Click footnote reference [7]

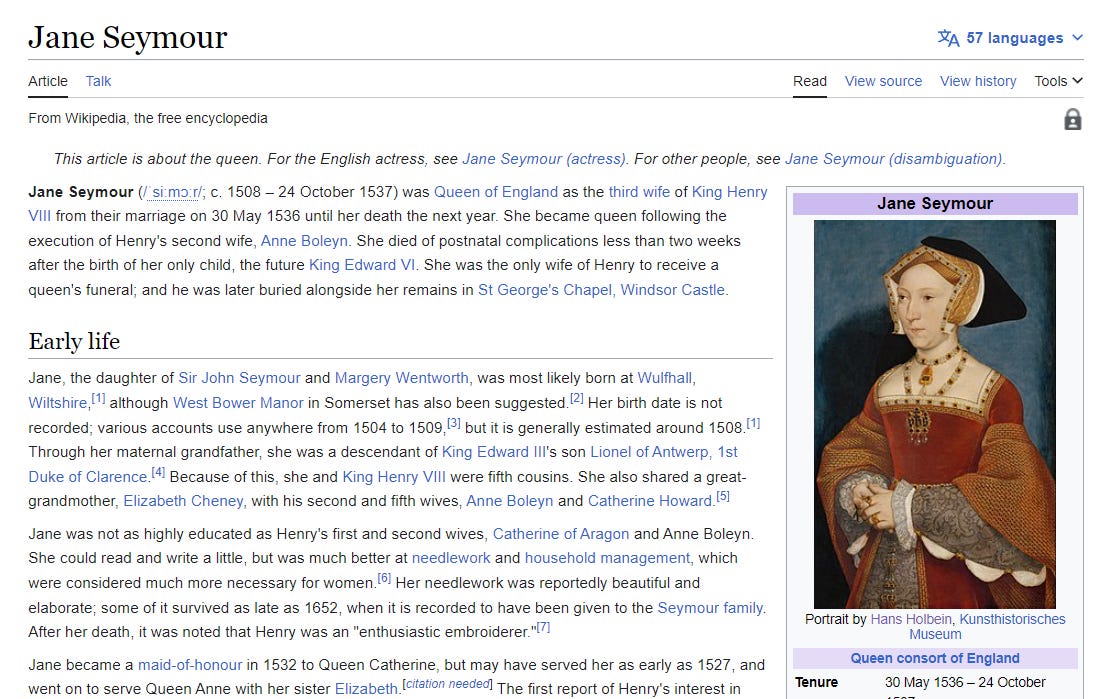(x=543, y=627)
